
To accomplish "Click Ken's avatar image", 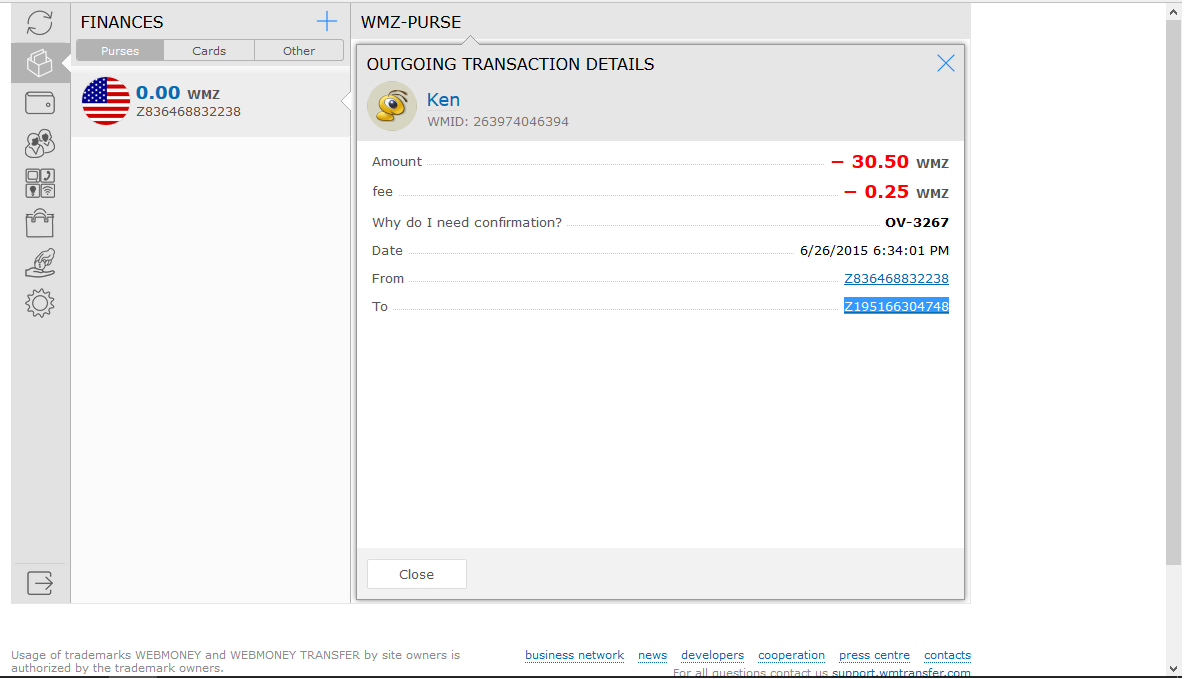I will pos(391,106).
